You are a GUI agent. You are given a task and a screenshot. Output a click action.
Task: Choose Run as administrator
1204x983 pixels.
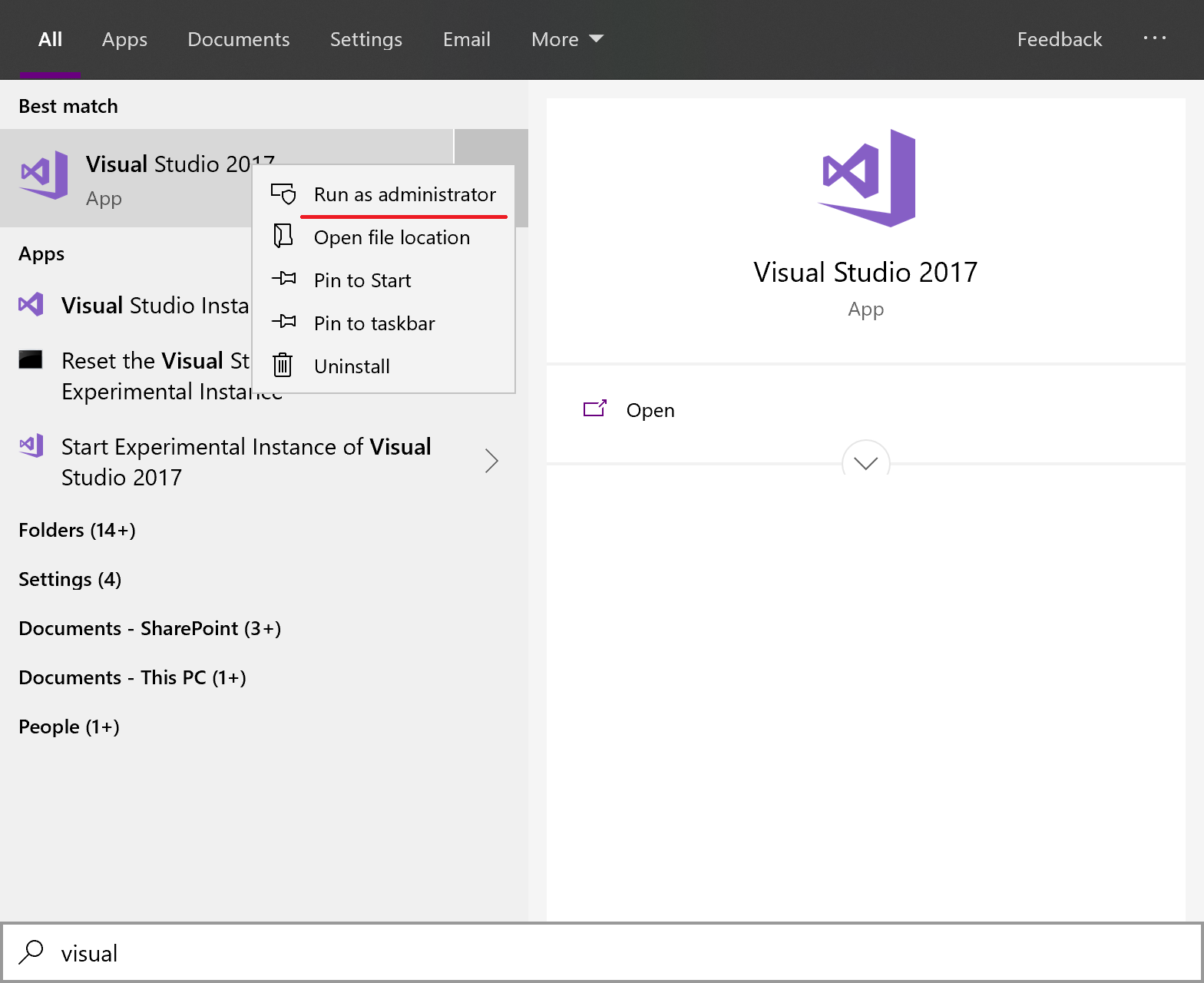(384, 194)
